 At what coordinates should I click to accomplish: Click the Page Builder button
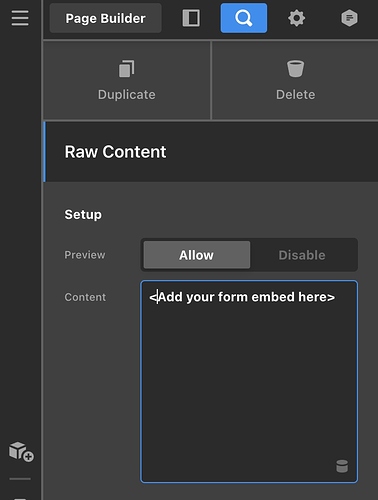106,18
